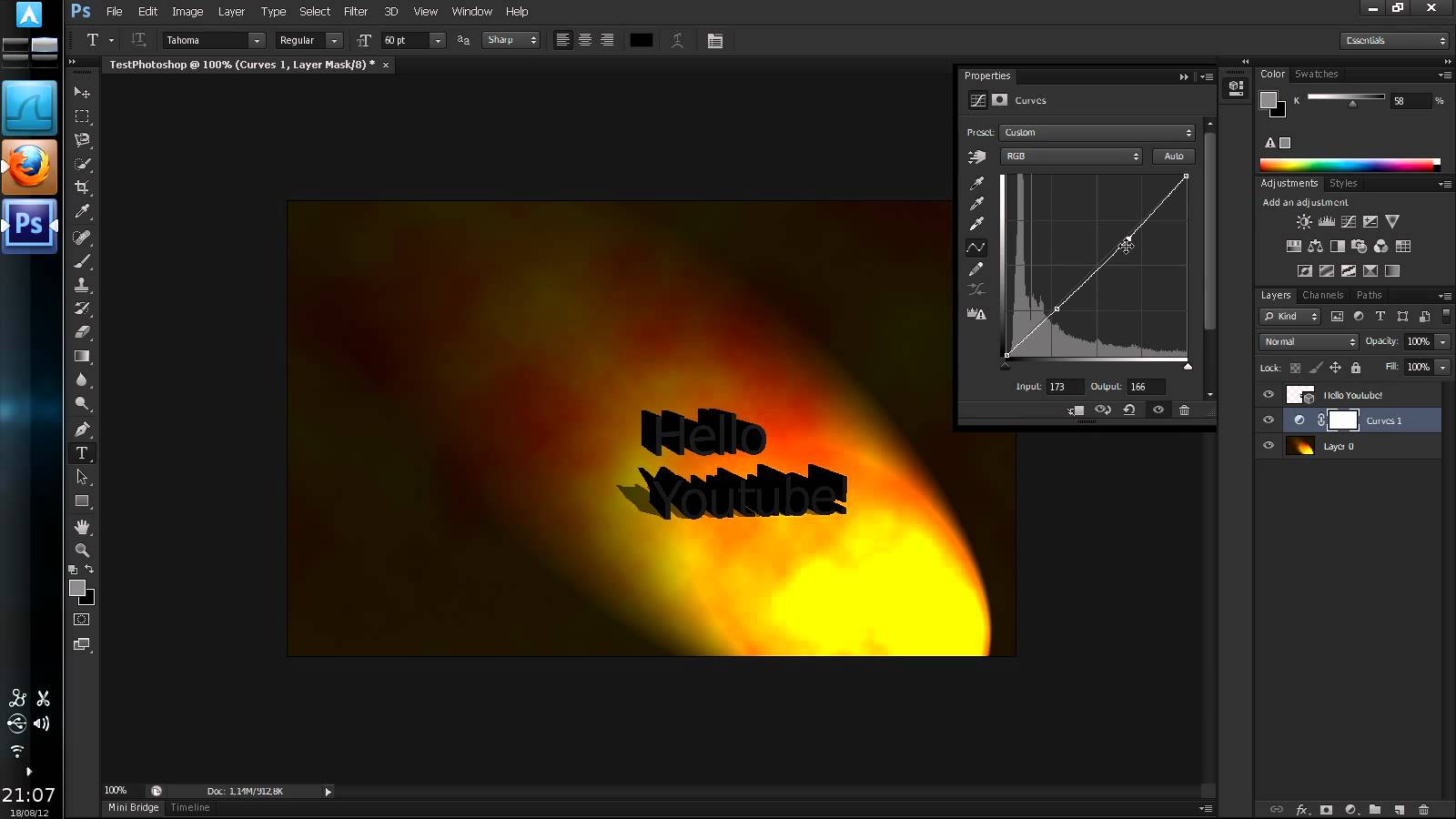The height and width of the screenshot is (819, 1456).
Task: Select the Eyedropper tool in toolbar
Action: tap(82, 211)
